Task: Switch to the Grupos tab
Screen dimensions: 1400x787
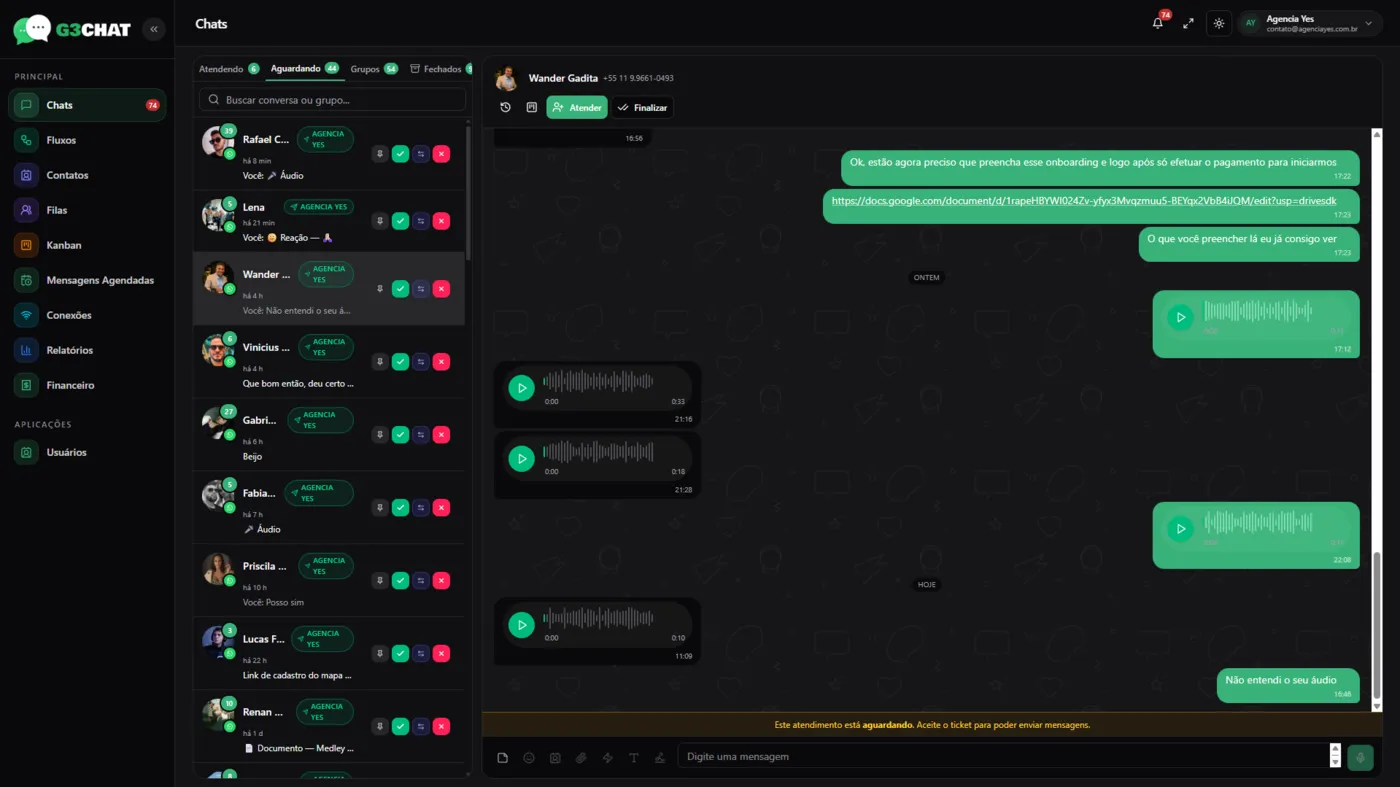Action: [x=374, y=69]
